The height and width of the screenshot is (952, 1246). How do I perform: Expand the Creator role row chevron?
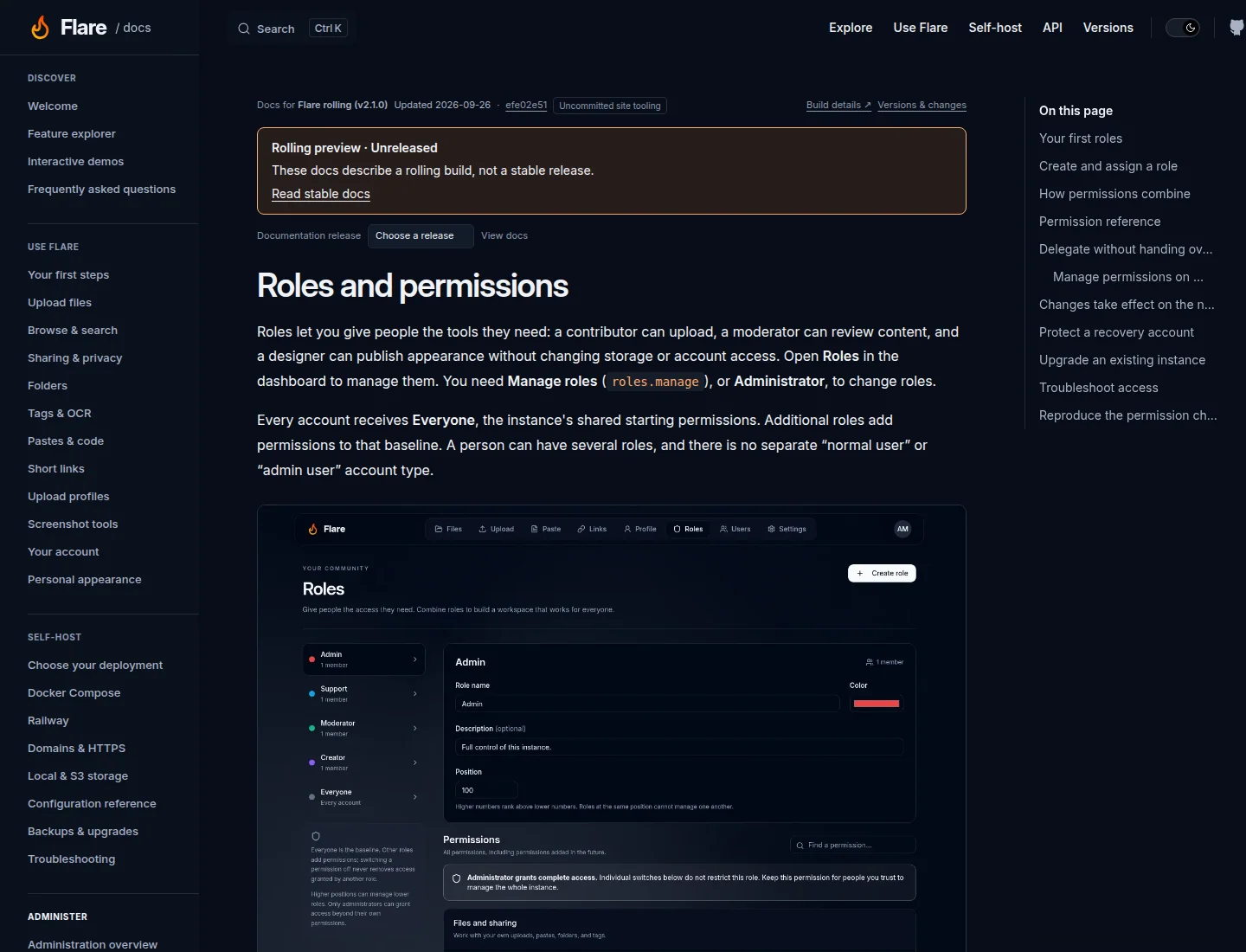(415, 762)
